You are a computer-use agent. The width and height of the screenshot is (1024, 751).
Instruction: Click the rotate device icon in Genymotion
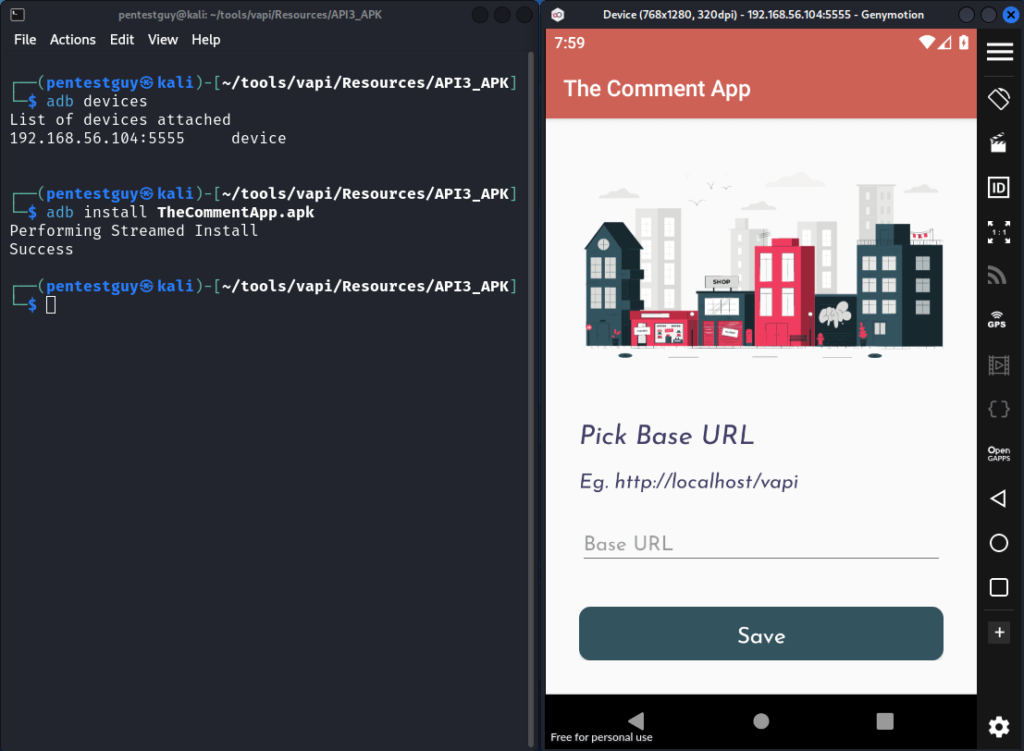(999, 99)
